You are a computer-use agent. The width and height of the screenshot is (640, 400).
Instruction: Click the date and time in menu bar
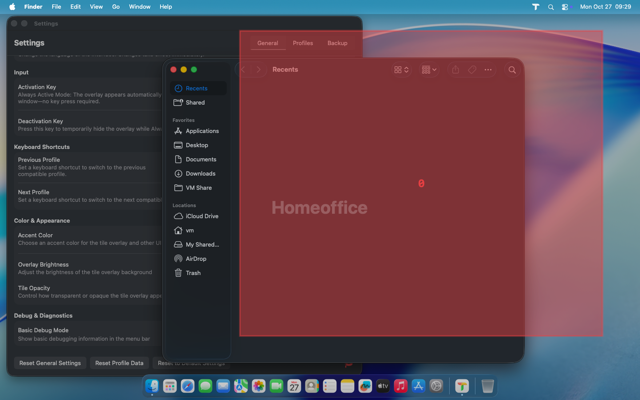(605, 7)
